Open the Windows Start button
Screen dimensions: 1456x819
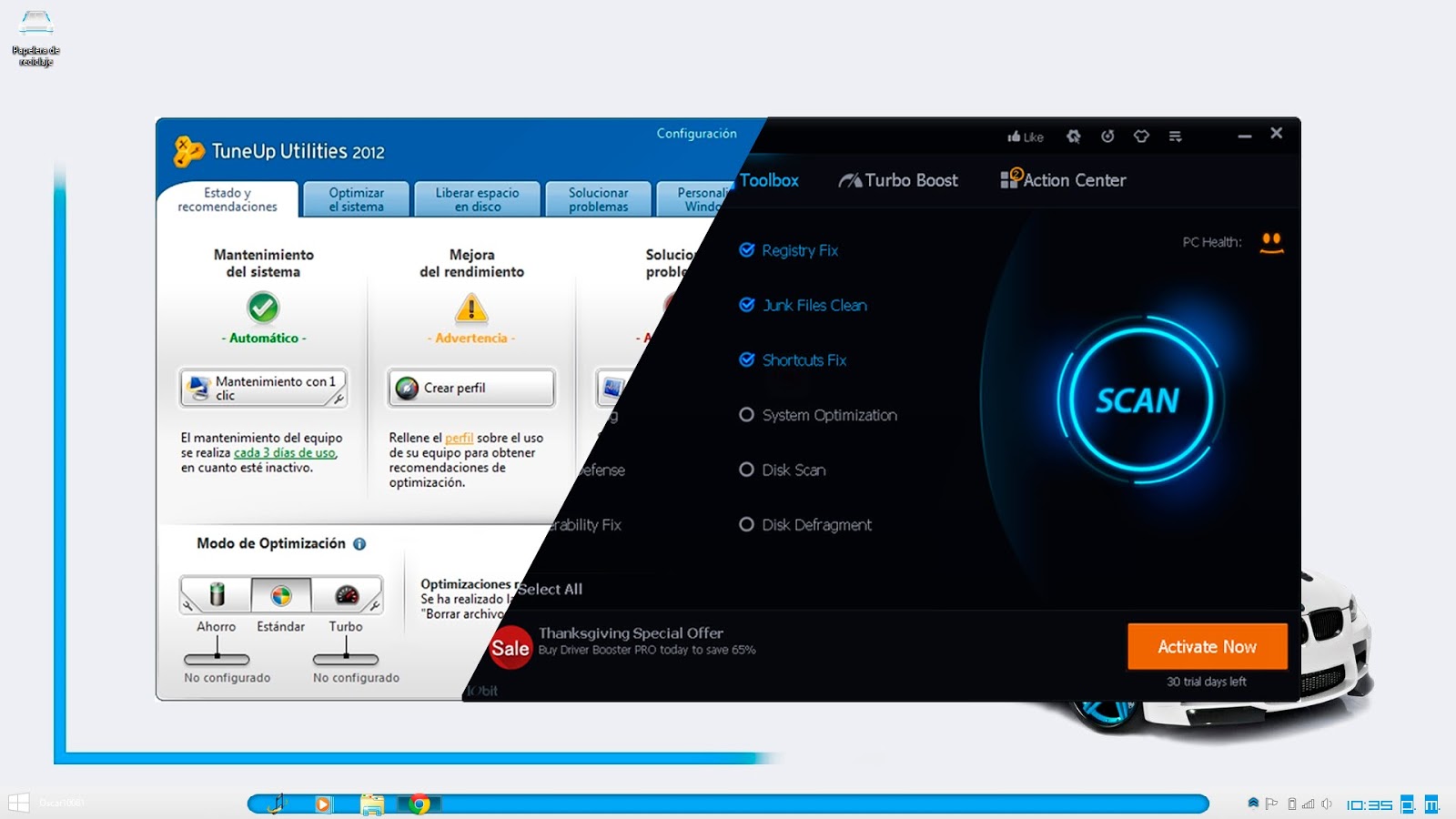pos(18,803)
